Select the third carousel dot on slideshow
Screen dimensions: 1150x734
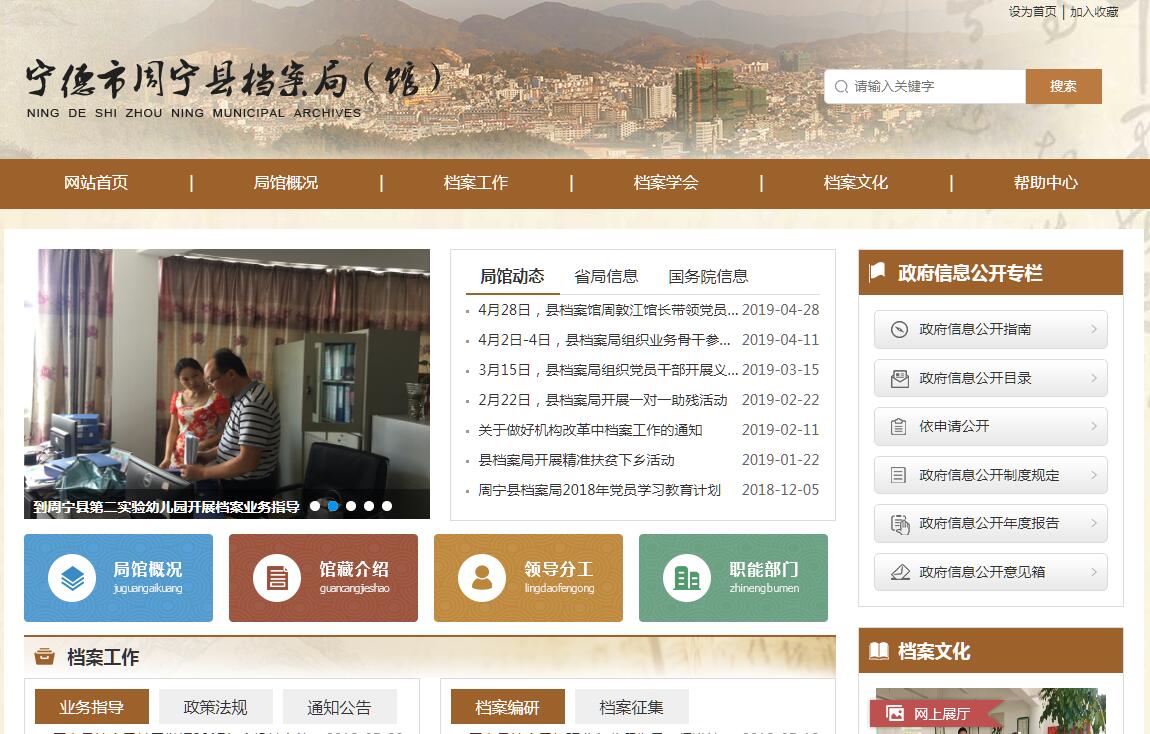click(351, 506)
